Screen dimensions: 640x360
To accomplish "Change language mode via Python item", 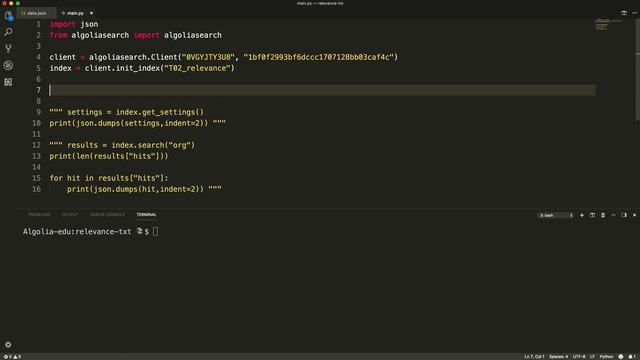I will (x=606, y=357).
